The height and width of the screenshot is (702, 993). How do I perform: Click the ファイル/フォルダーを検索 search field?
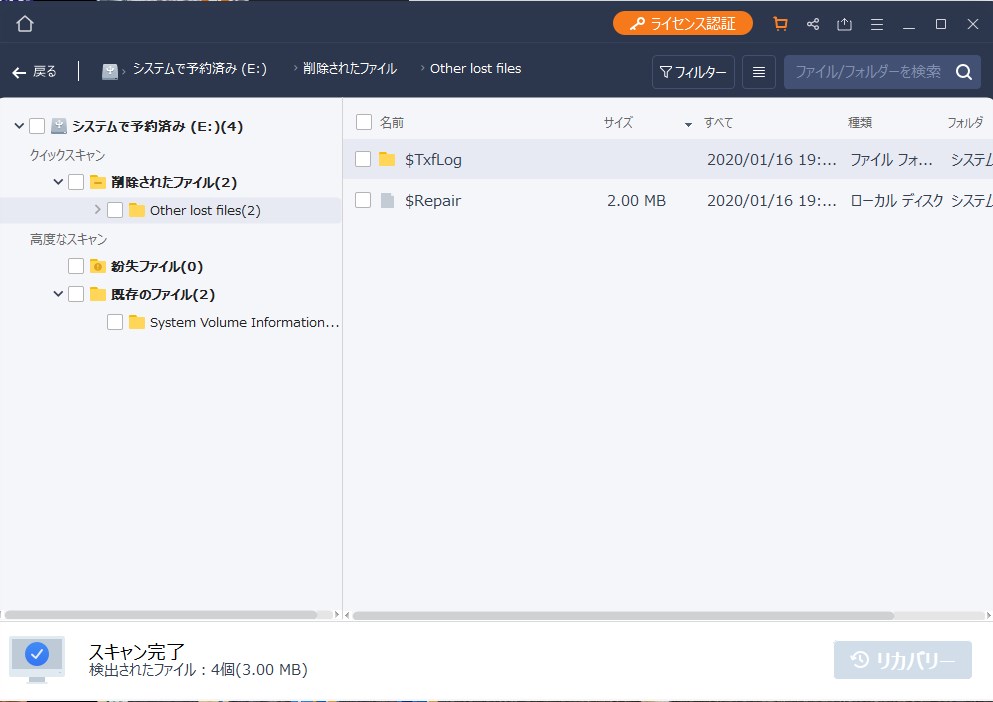click(x=867, y=72)
